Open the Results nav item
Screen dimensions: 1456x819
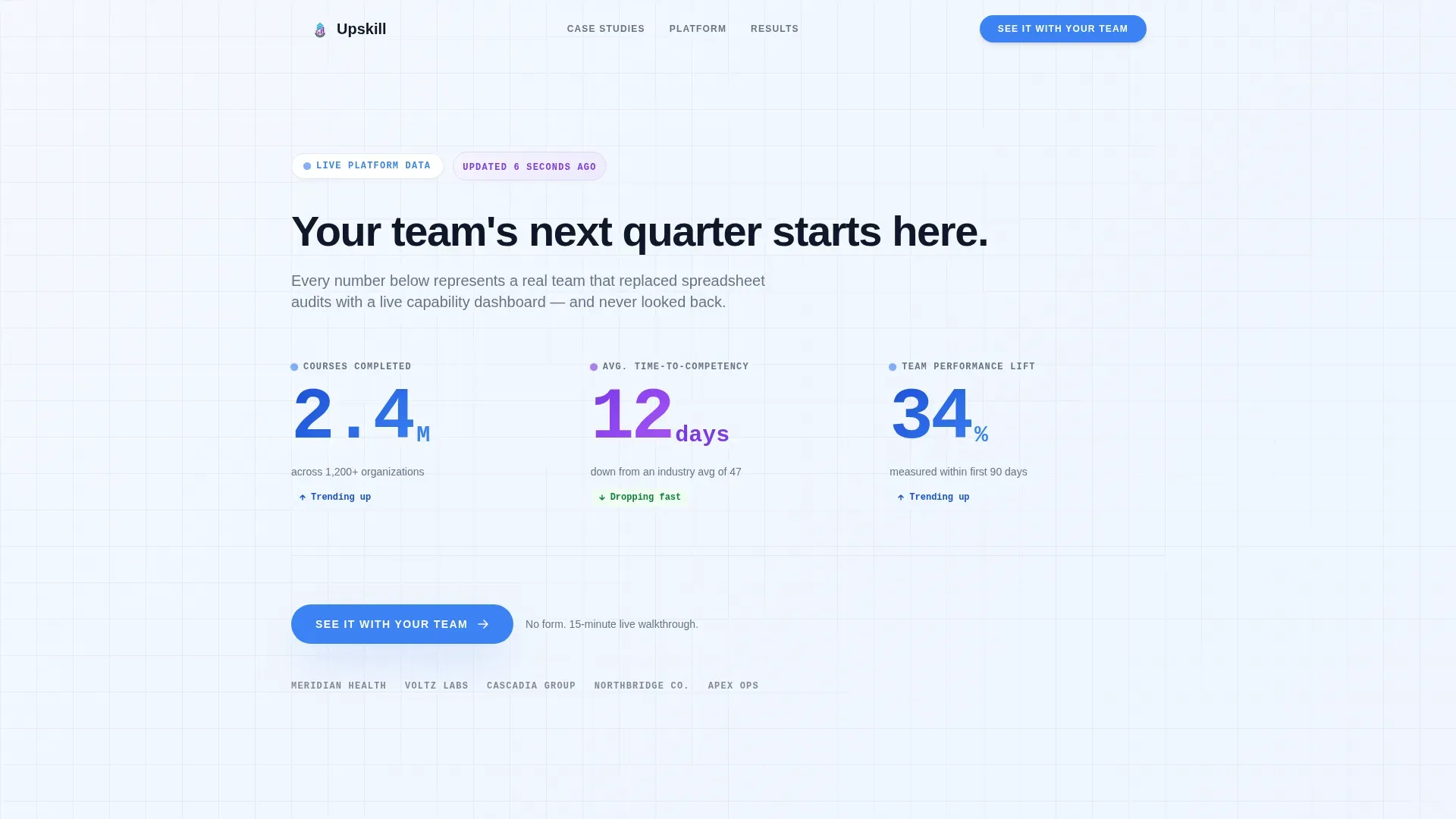click(x=774, y=29)
